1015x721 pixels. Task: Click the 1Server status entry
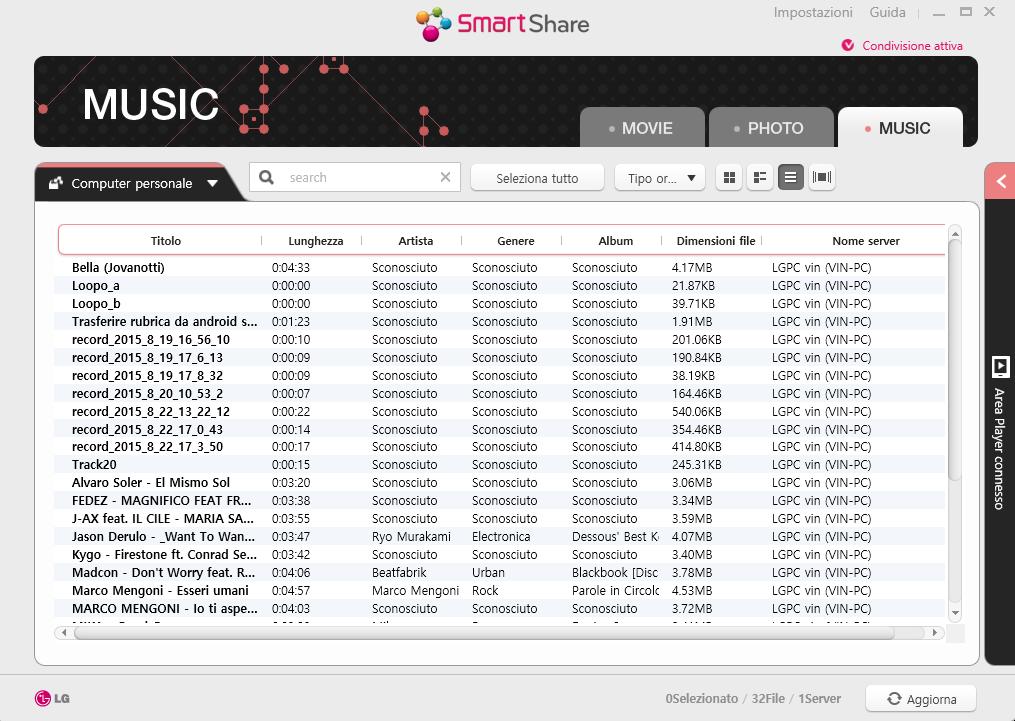[820, 699]
